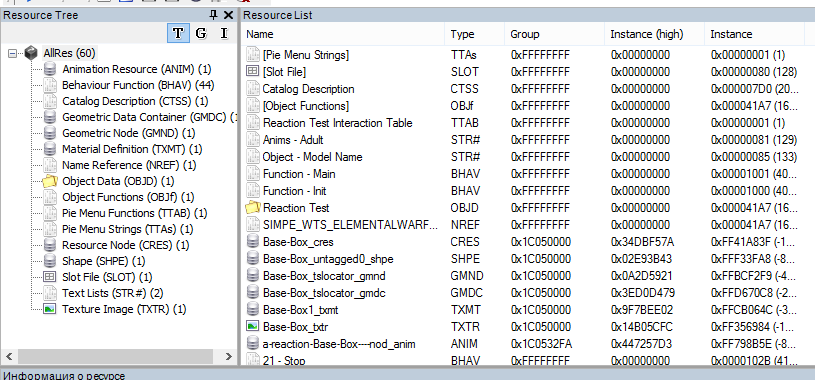Sort Resource List by Name column
The height and width of the screenshot is (380, 815).
[x=343, y=34]
